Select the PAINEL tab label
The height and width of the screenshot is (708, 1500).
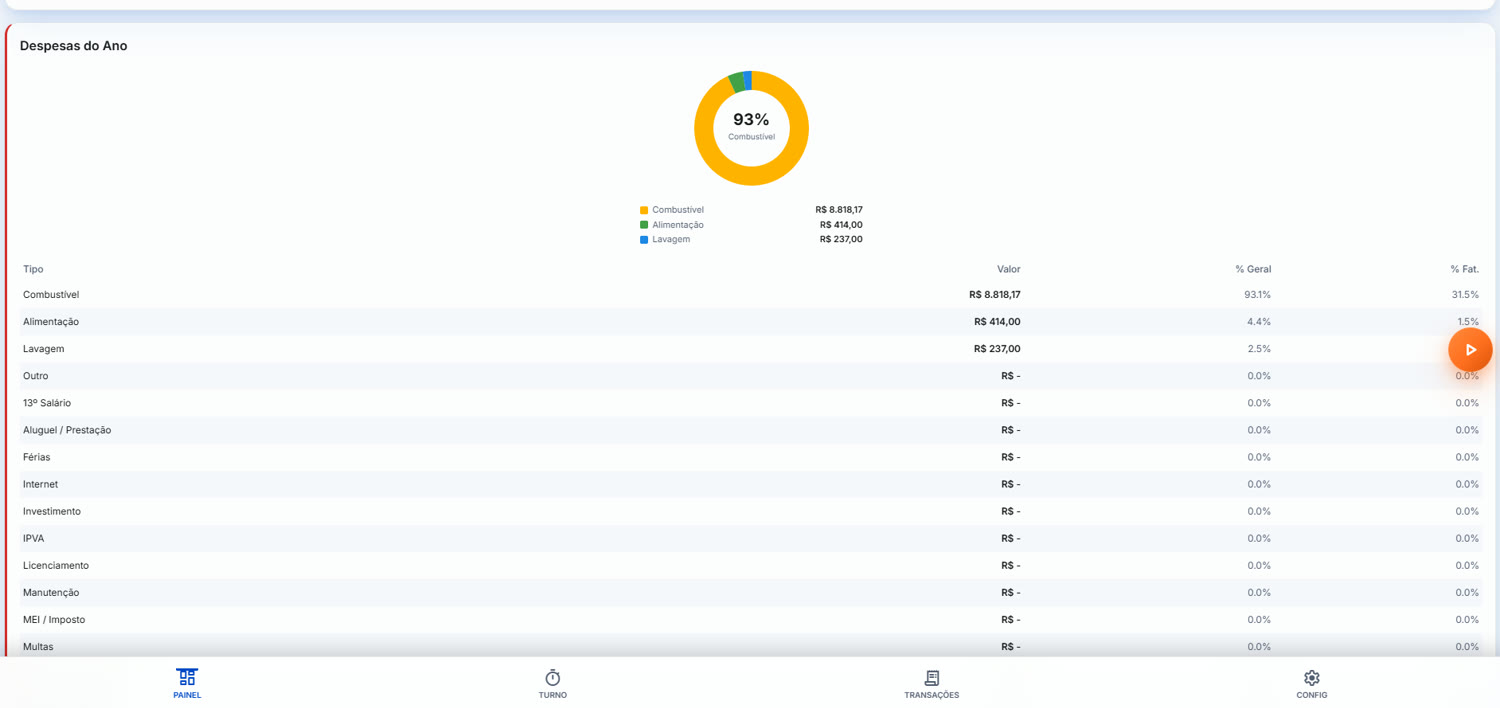(187, 695)
